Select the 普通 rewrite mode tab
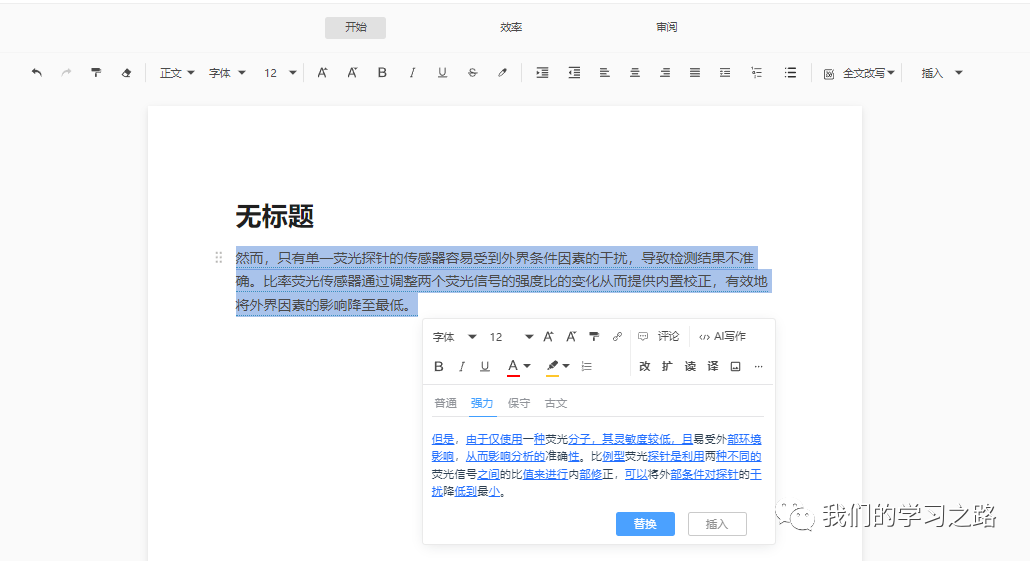Image resolution: width=1030 pixels, height=561 pixels. tap(445, 403)
